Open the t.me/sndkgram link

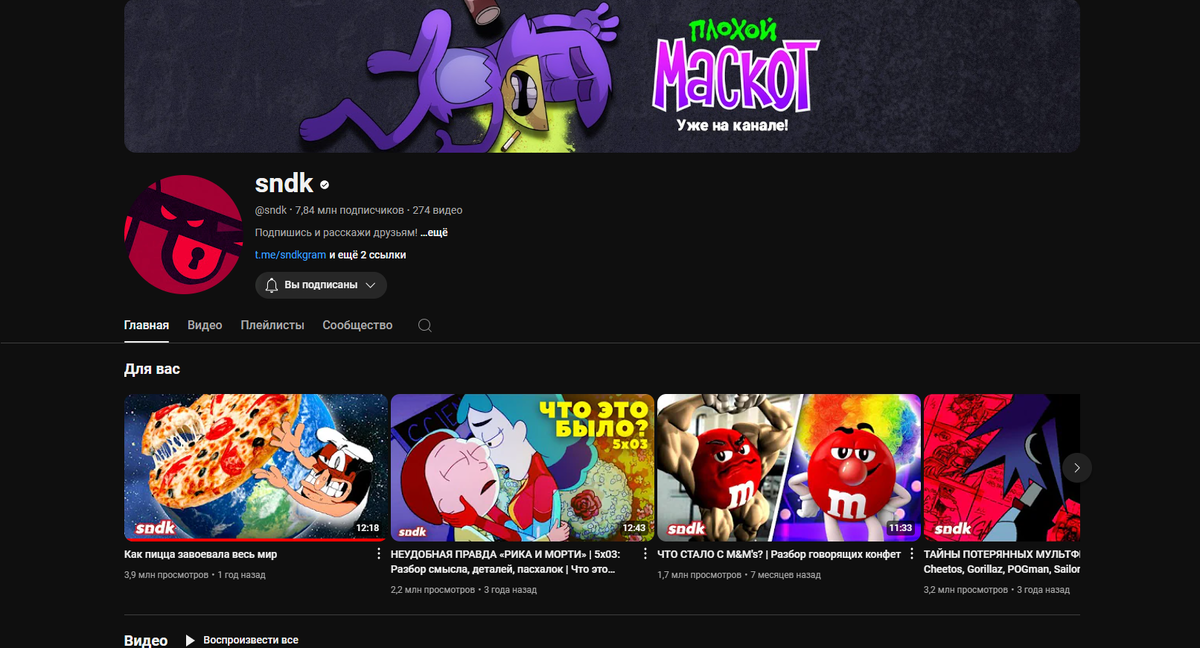click(x=290, y=255)
